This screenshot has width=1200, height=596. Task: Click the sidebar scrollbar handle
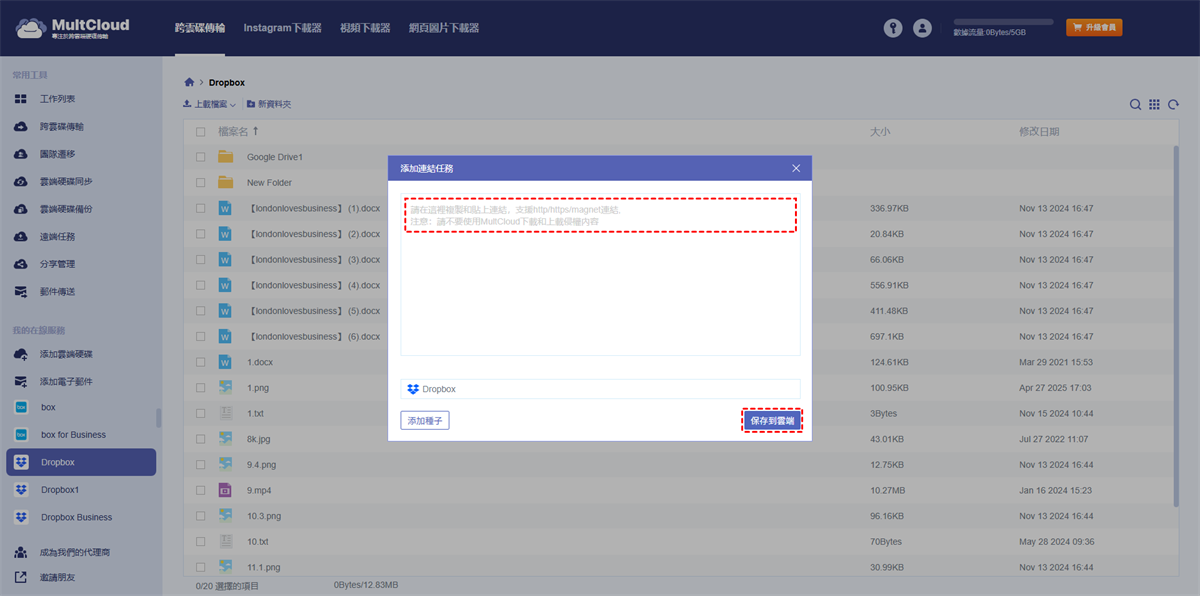(158, 418)
